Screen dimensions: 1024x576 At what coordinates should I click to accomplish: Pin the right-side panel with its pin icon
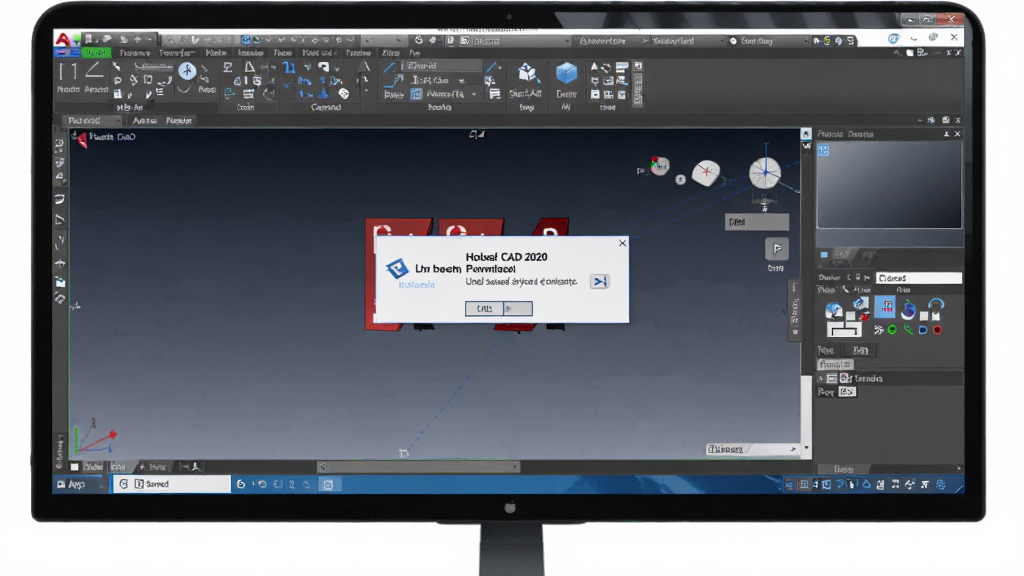[x=946, y=134]
